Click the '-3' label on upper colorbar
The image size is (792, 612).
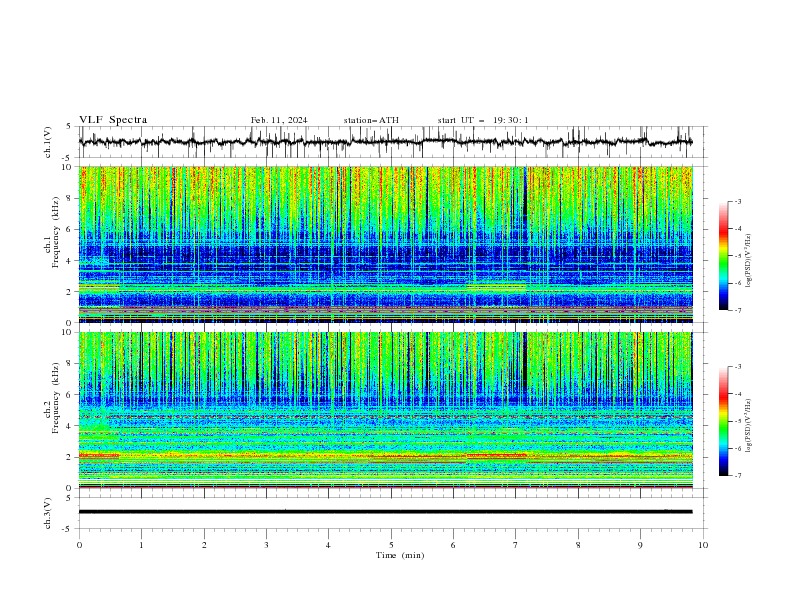tap(738, 201)
